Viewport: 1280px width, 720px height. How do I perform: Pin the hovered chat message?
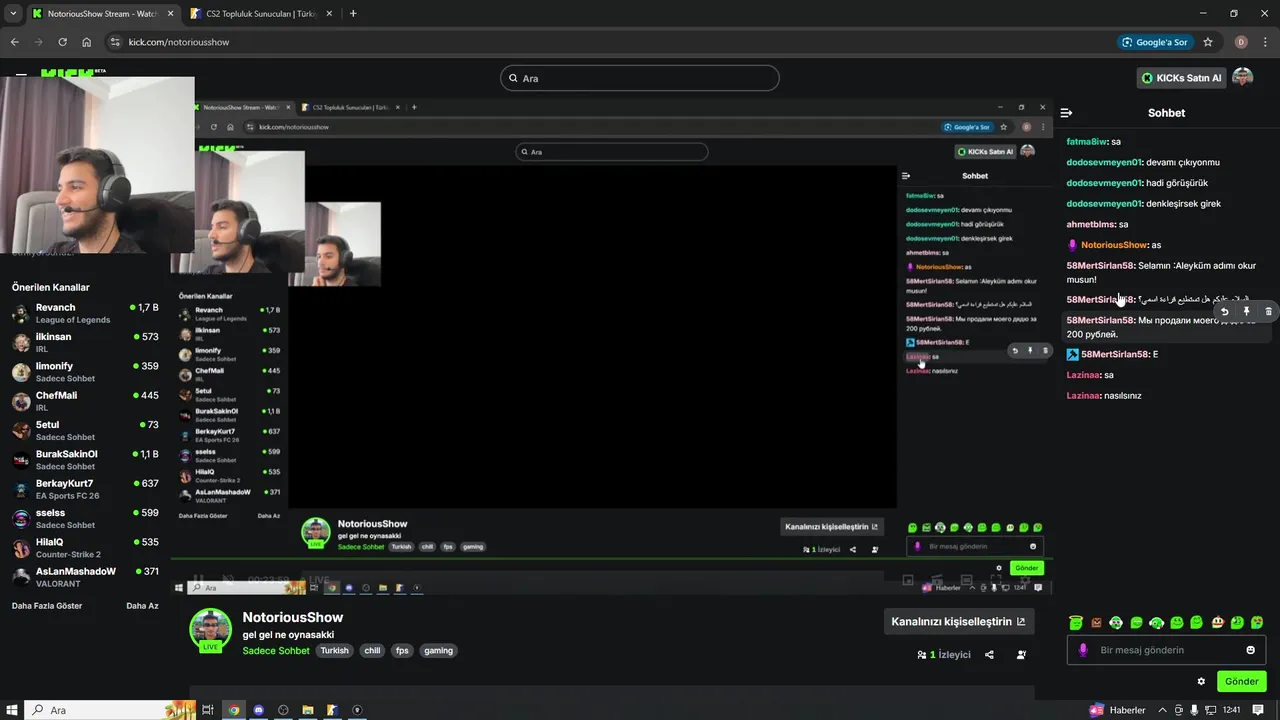coord(1247,312)
